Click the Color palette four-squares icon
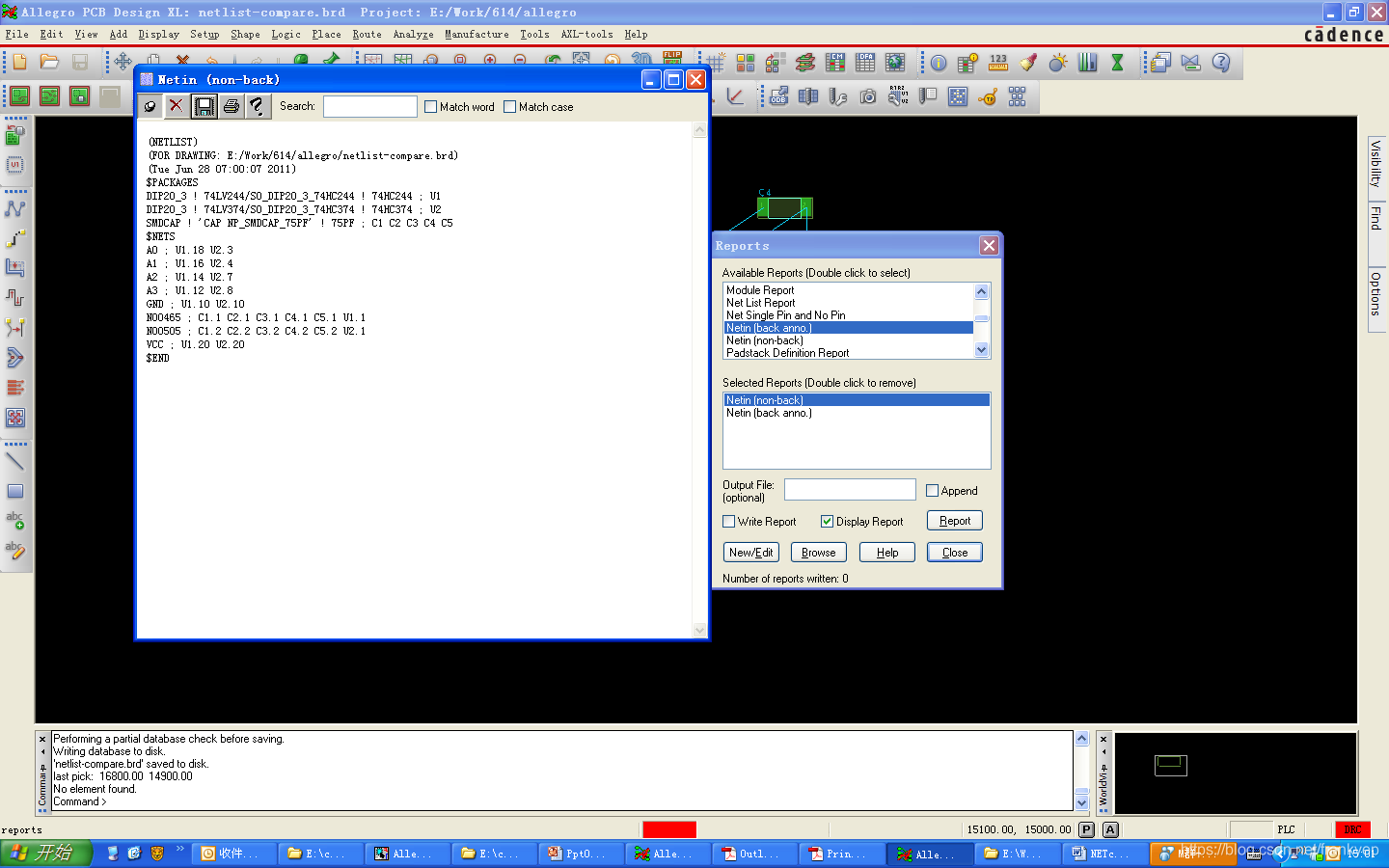This screenshot has height=868, width=1389. (x=746, y=63)
